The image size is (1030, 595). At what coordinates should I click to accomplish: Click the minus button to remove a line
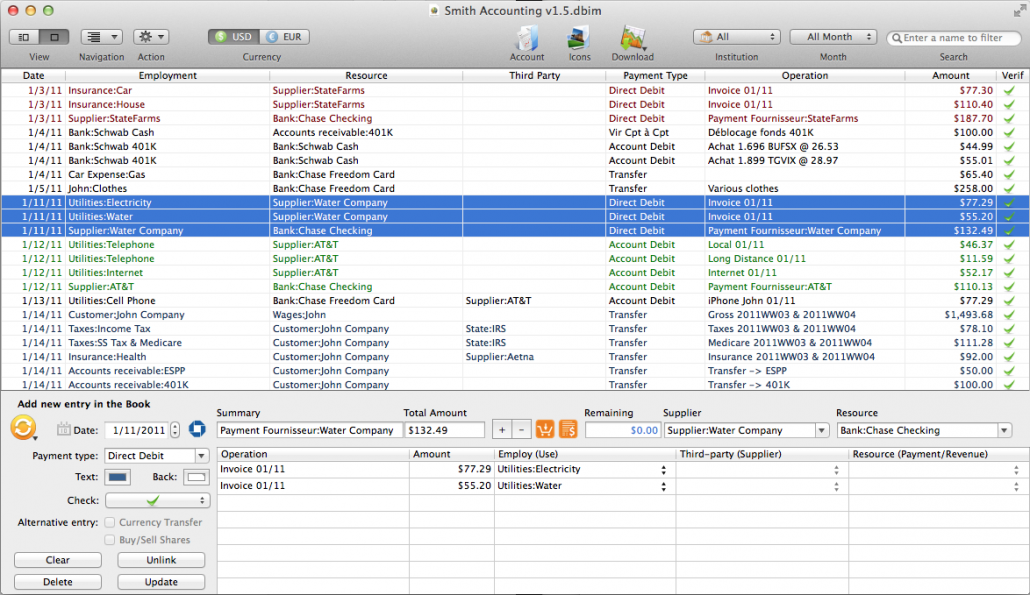[521, 430]
